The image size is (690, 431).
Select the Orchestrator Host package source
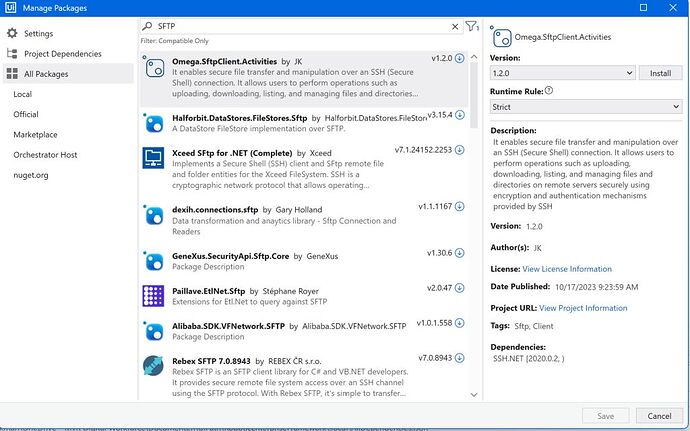tap(45, 155)
